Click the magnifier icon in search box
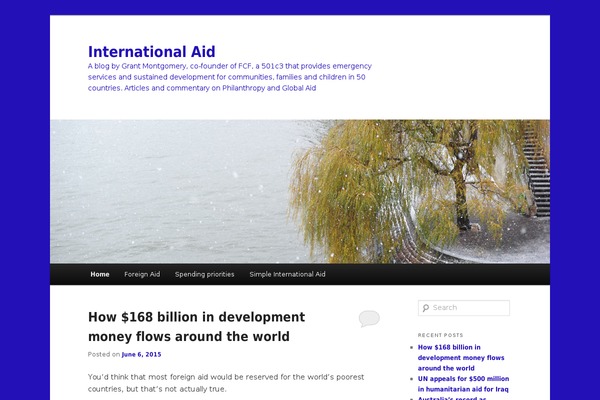Viewport: 600px width, 400px height. coord(426,308)
